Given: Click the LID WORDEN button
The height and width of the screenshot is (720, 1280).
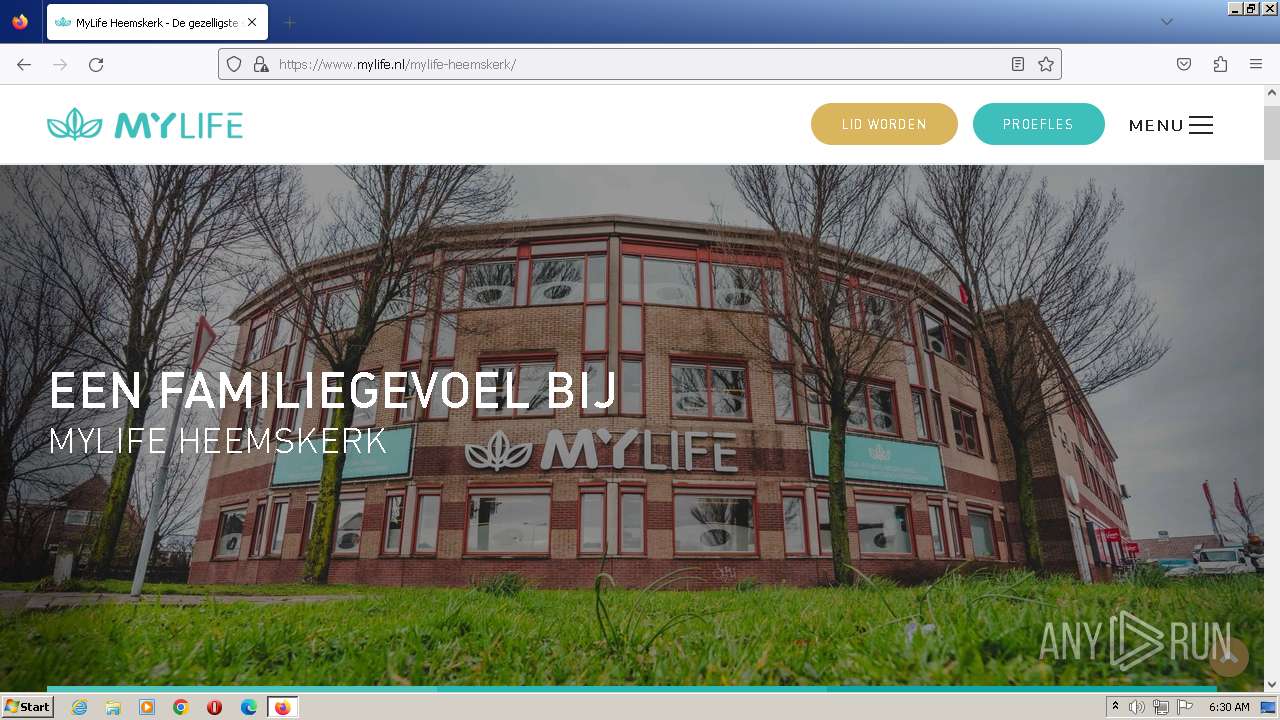Looking at the screenshot, I should (x=884, y=124).
